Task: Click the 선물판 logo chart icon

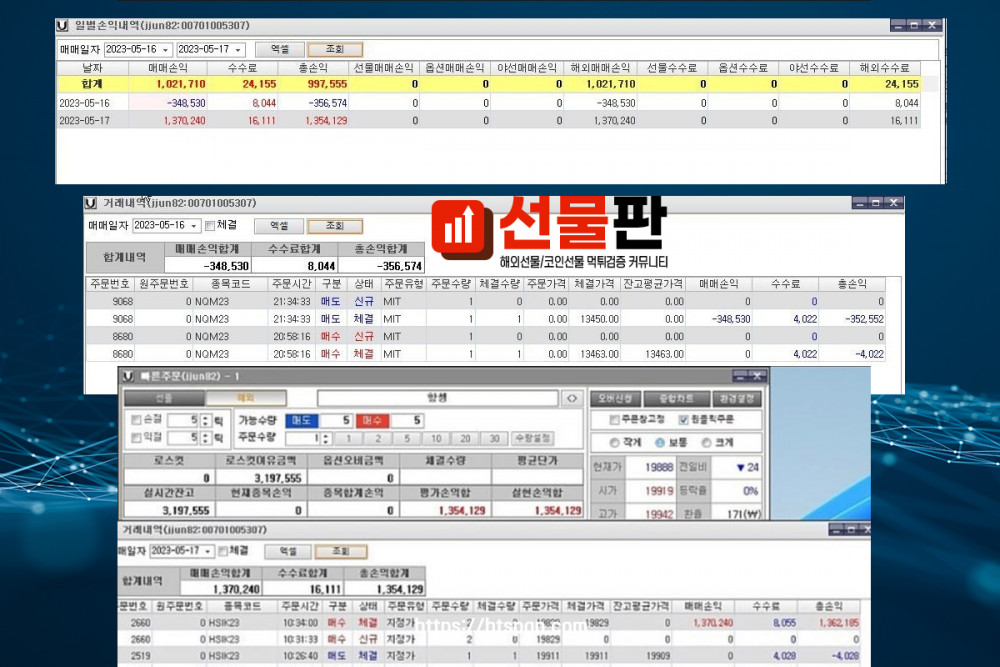Action: point(461,230)
